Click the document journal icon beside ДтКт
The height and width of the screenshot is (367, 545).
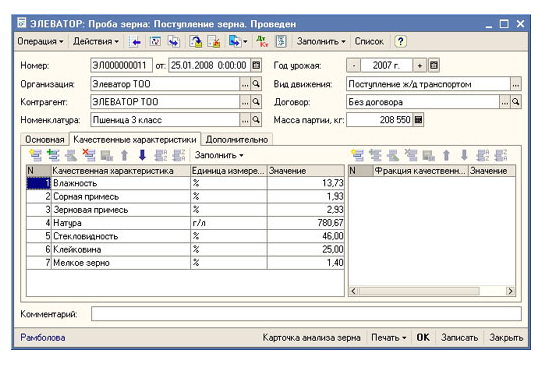[281, 42]
